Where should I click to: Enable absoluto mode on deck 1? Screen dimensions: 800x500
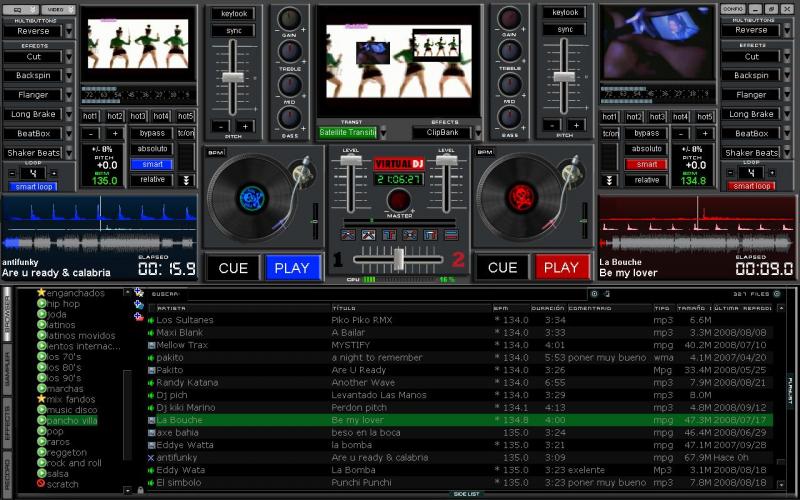152,149
